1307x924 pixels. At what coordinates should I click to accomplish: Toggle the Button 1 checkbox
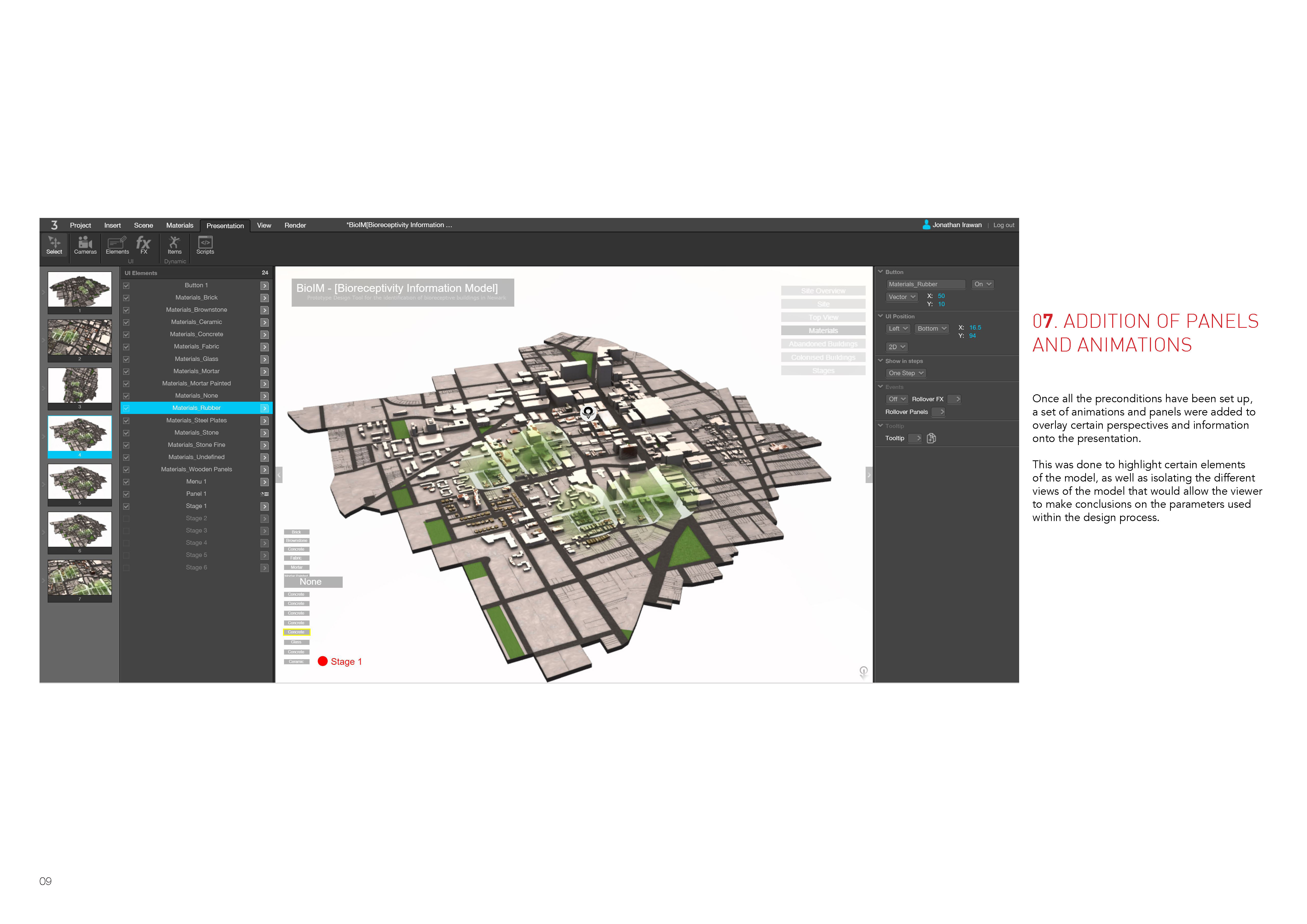[x=126, y=286]
